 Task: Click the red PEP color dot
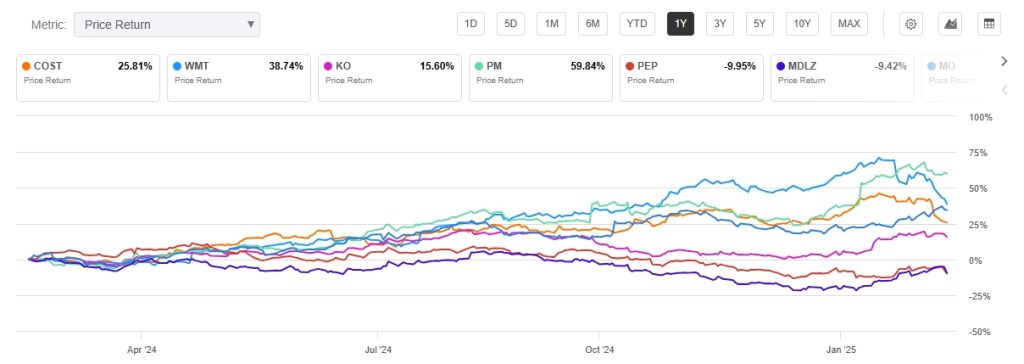pos(630,66)
